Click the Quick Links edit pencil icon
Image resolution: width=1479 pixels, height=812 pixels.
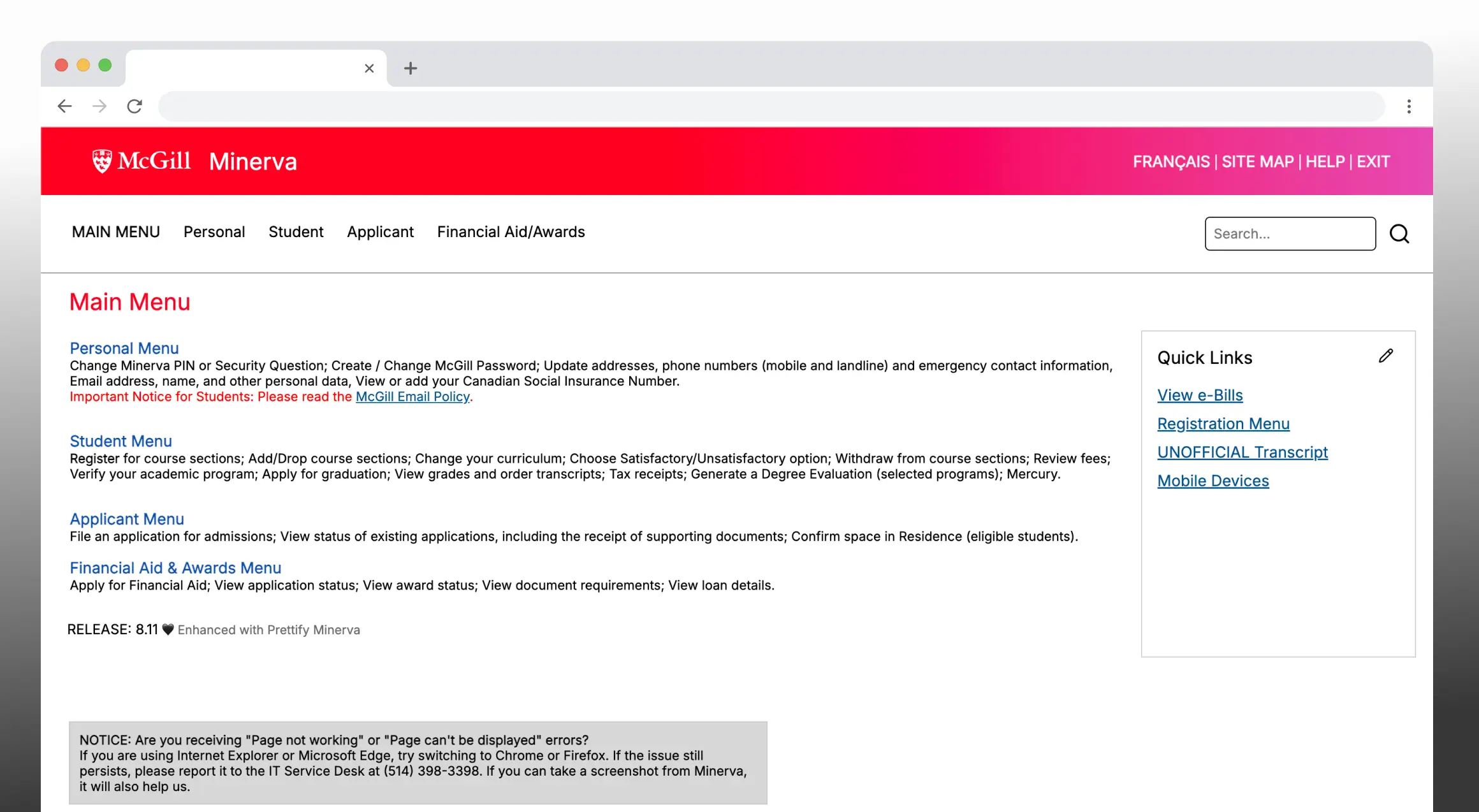tap(1385, 356)
